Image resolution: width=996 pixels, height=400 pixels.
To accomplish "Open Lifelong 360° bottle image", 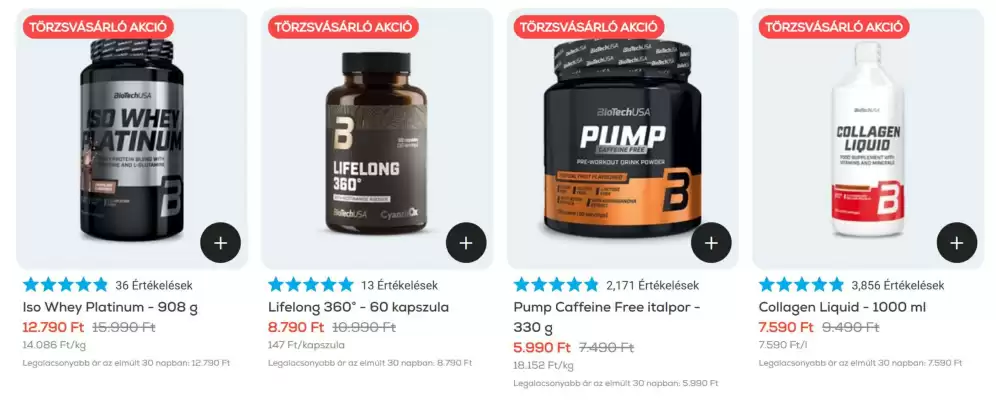I will (377, 143).
